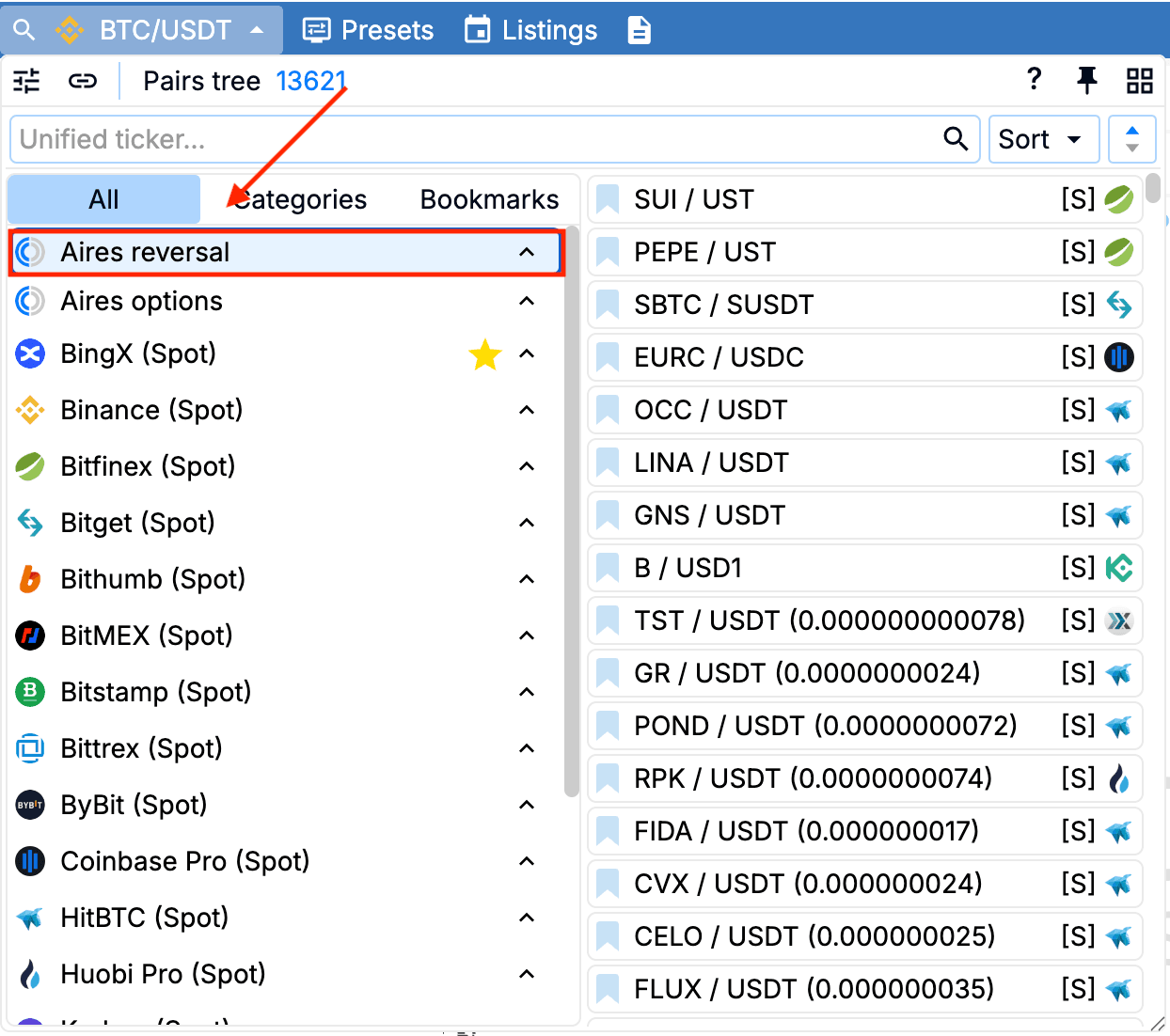
Task: Click the Binance (Spot) logo icon
Action: 30,410
